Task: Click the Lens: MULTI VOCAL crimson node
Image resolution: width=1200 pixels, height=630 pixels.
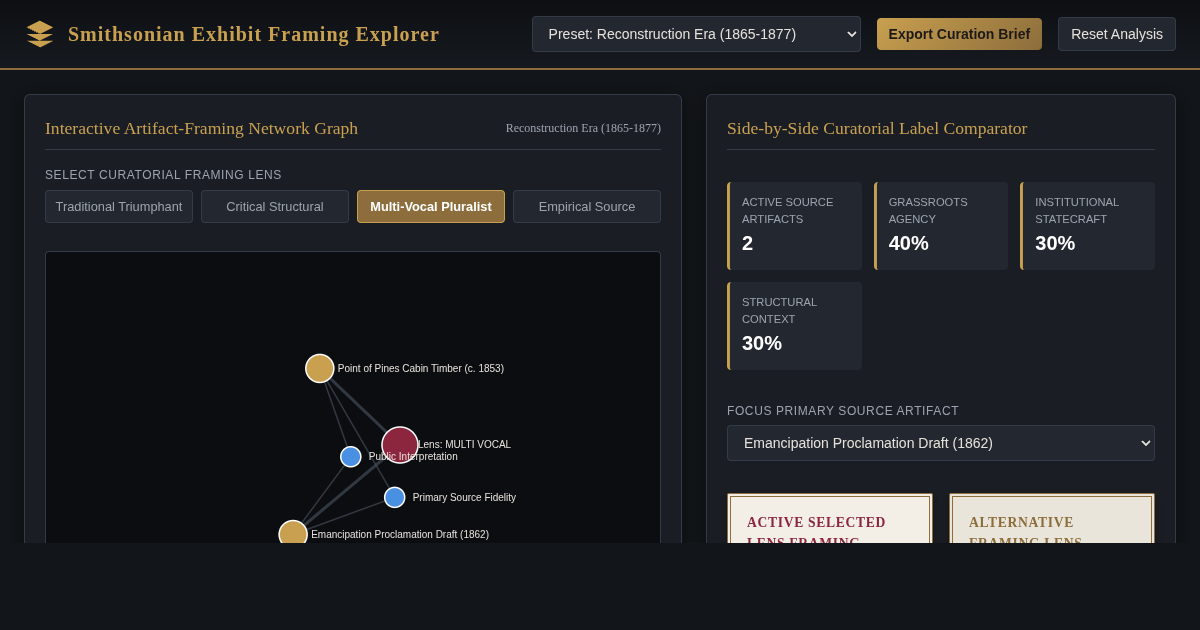Action: click(x=400, y=445)
